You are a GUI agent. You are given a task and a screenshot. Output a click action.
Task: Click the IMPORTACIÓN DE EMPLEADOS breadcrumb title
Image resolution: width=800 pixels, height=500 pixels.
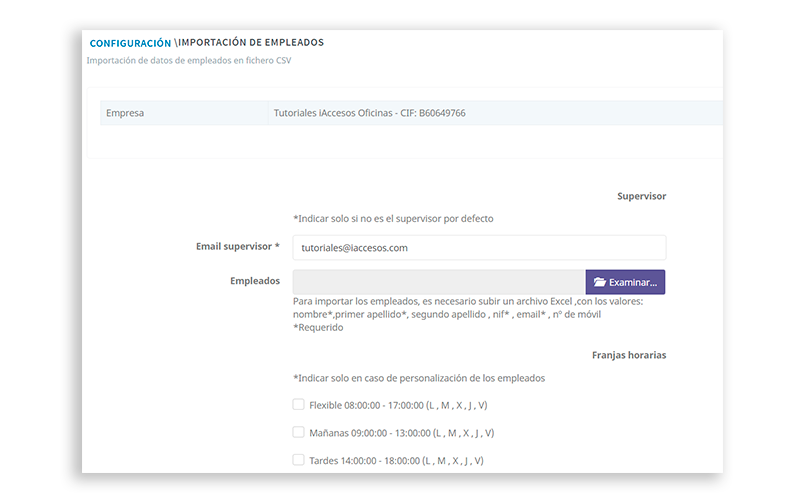(x=251, y=43)
